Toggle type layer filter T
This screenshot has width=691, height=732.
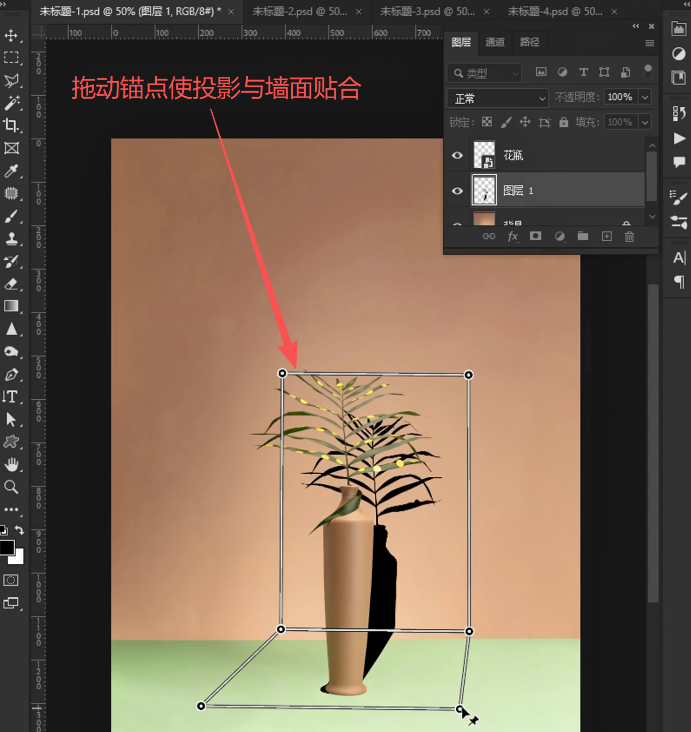click(x=584, y=72)
